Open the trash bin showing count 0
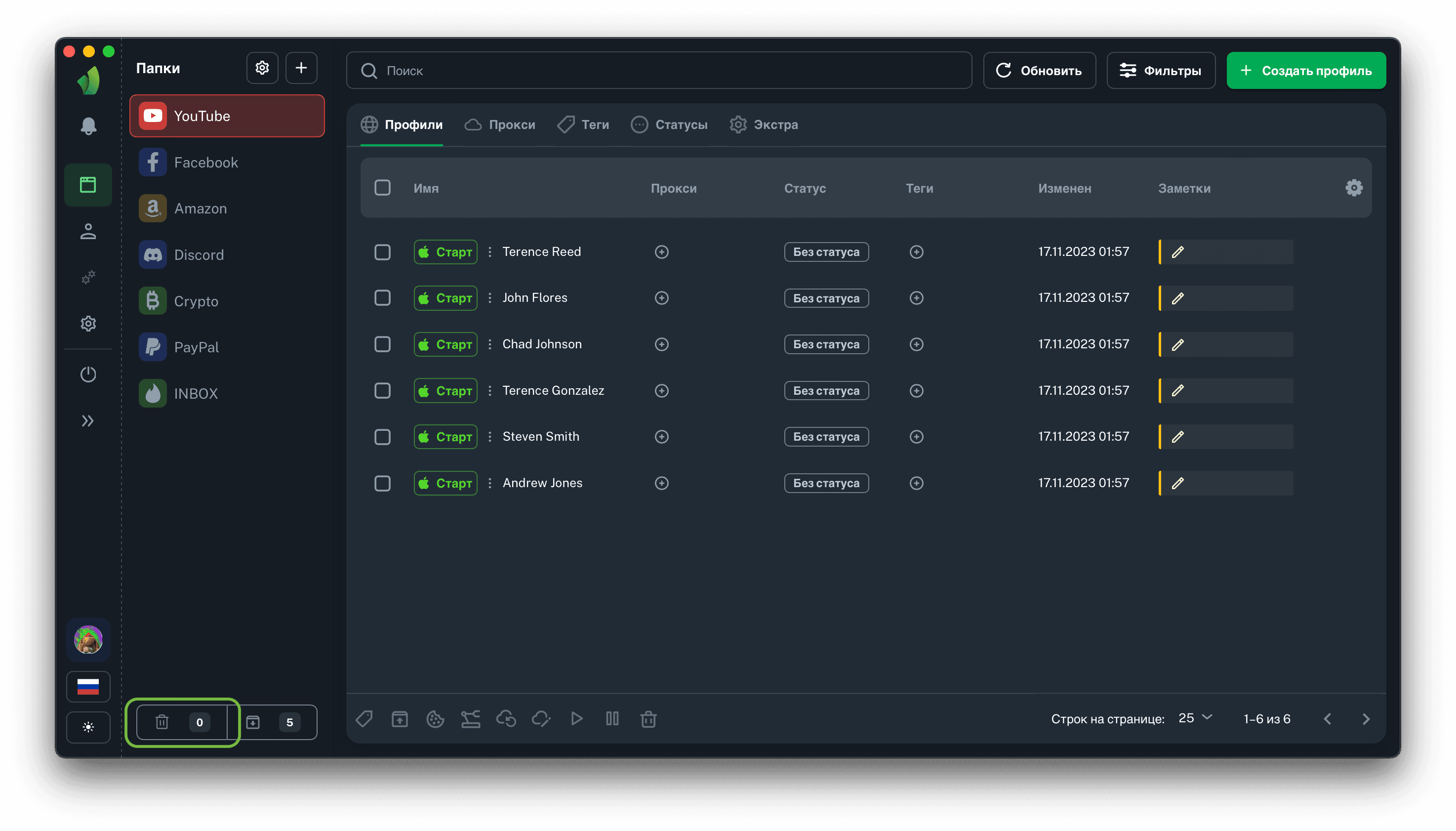 [x=181, y=722]
